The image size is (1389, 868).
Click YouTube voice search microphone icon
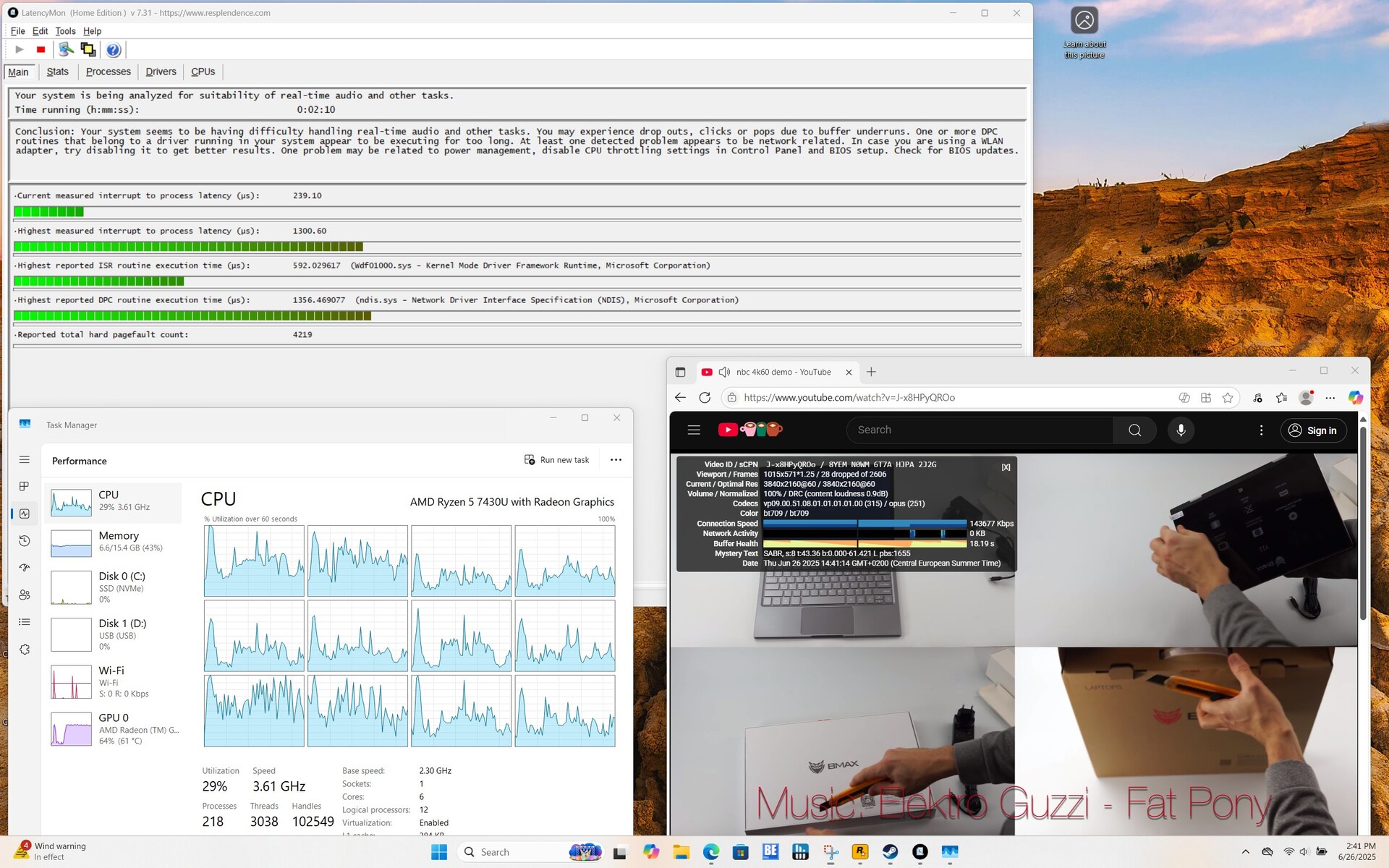tap(1181, 430)
